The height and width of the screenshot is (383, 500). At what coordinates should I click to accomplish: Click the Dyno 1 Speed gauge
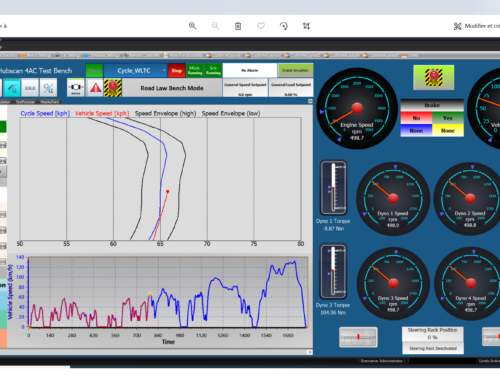coord(393,199)
